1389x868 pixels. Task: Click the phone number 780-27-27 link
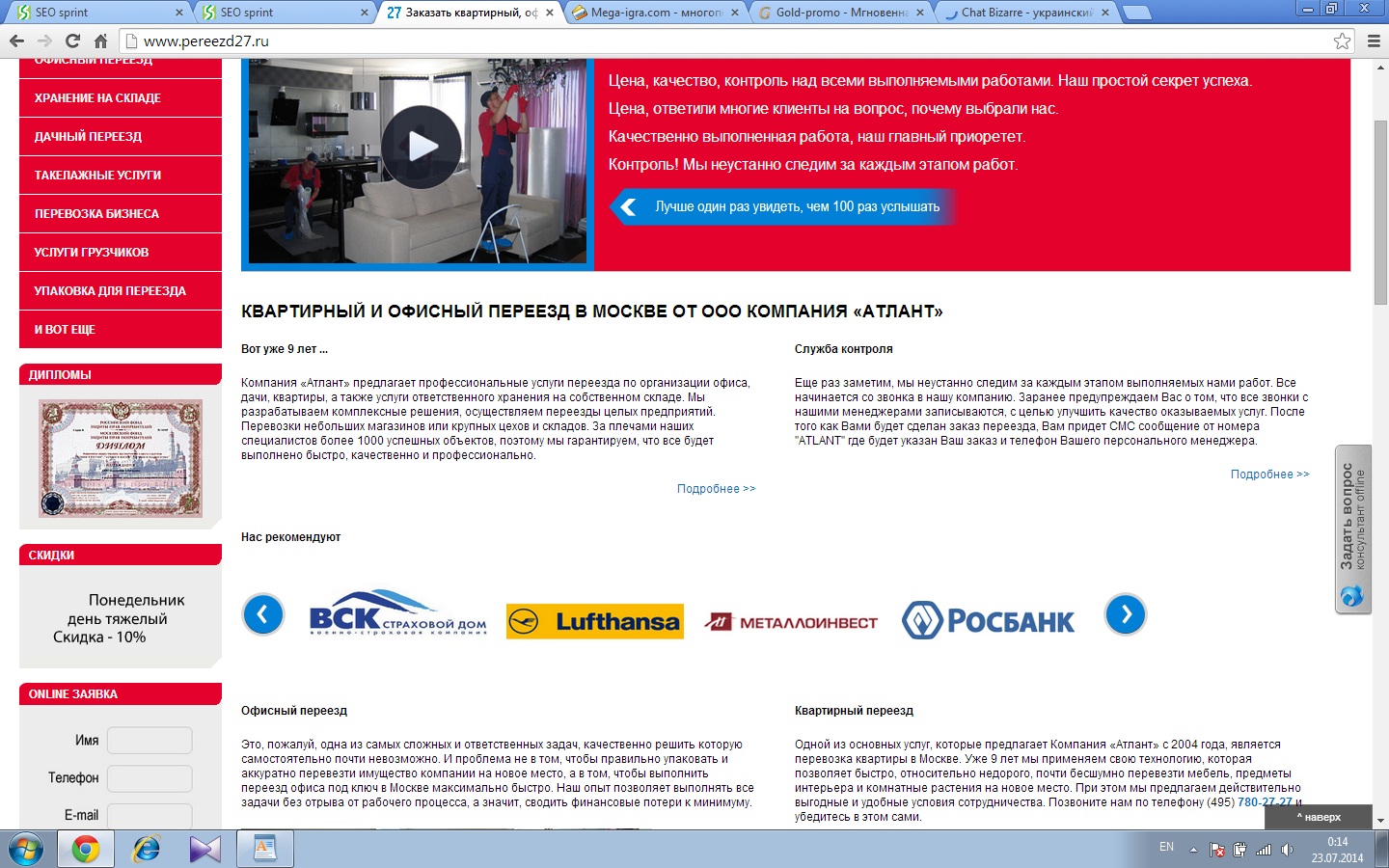(x=1265, y=802)
